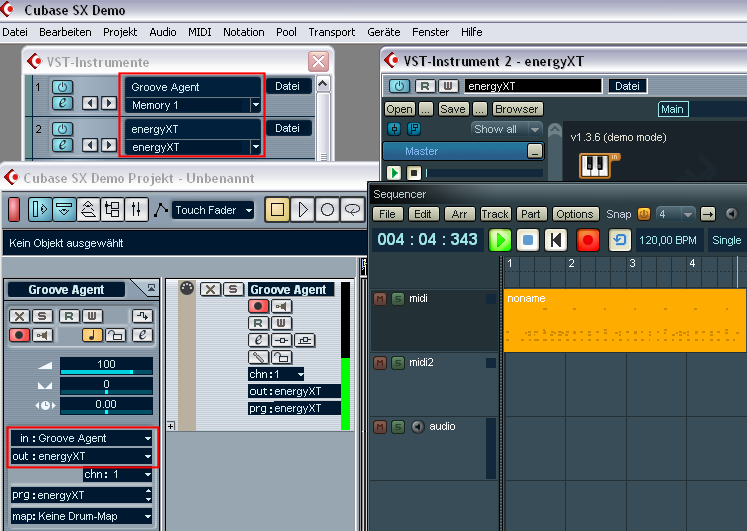Screen dimensions: 747x531
Task: Toggle bypass power in VST-Instrument 2 window
Action: (x=399, y=86)
